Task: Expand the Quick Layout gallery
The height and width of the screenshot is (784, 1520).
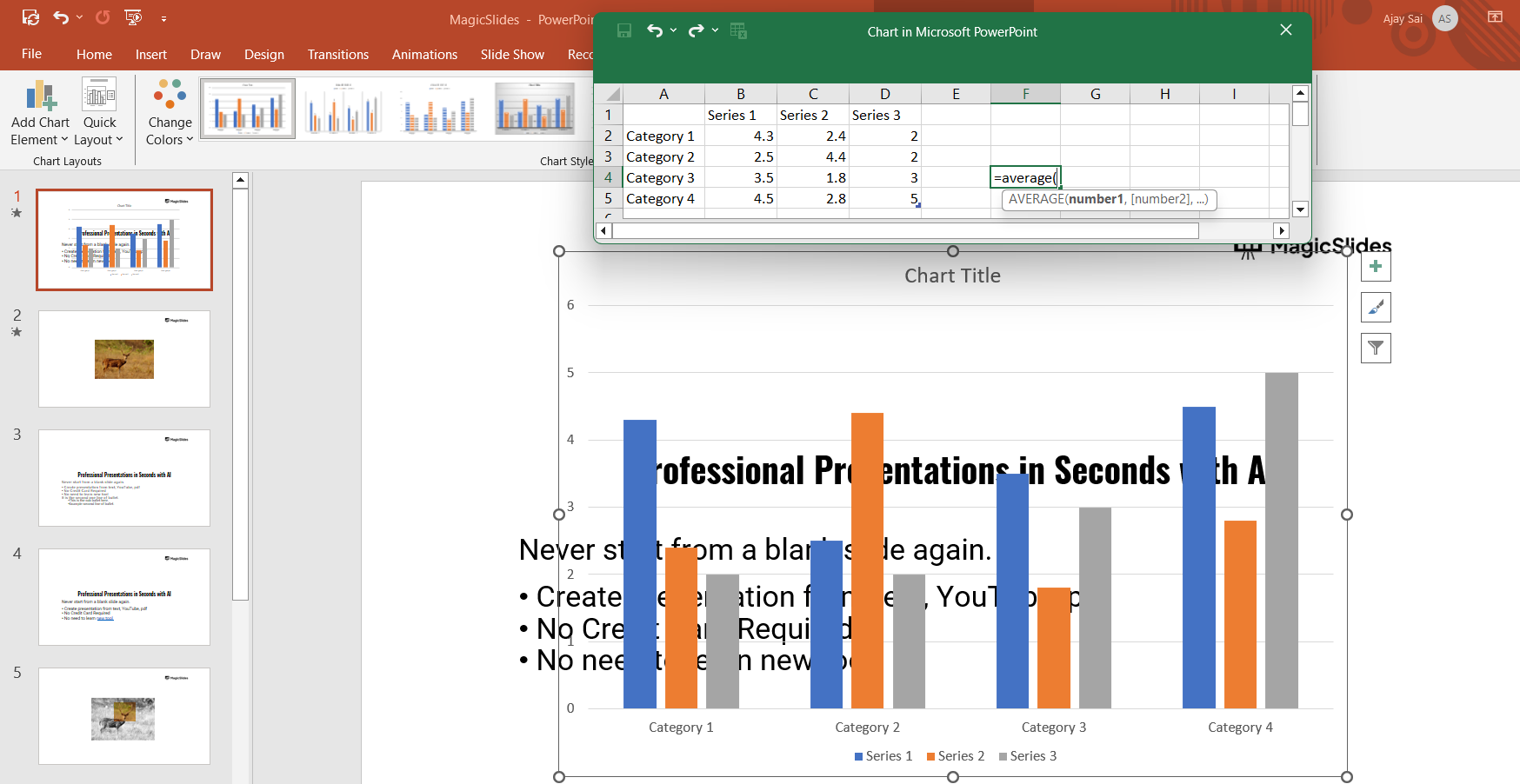Action: pos(99,113)
